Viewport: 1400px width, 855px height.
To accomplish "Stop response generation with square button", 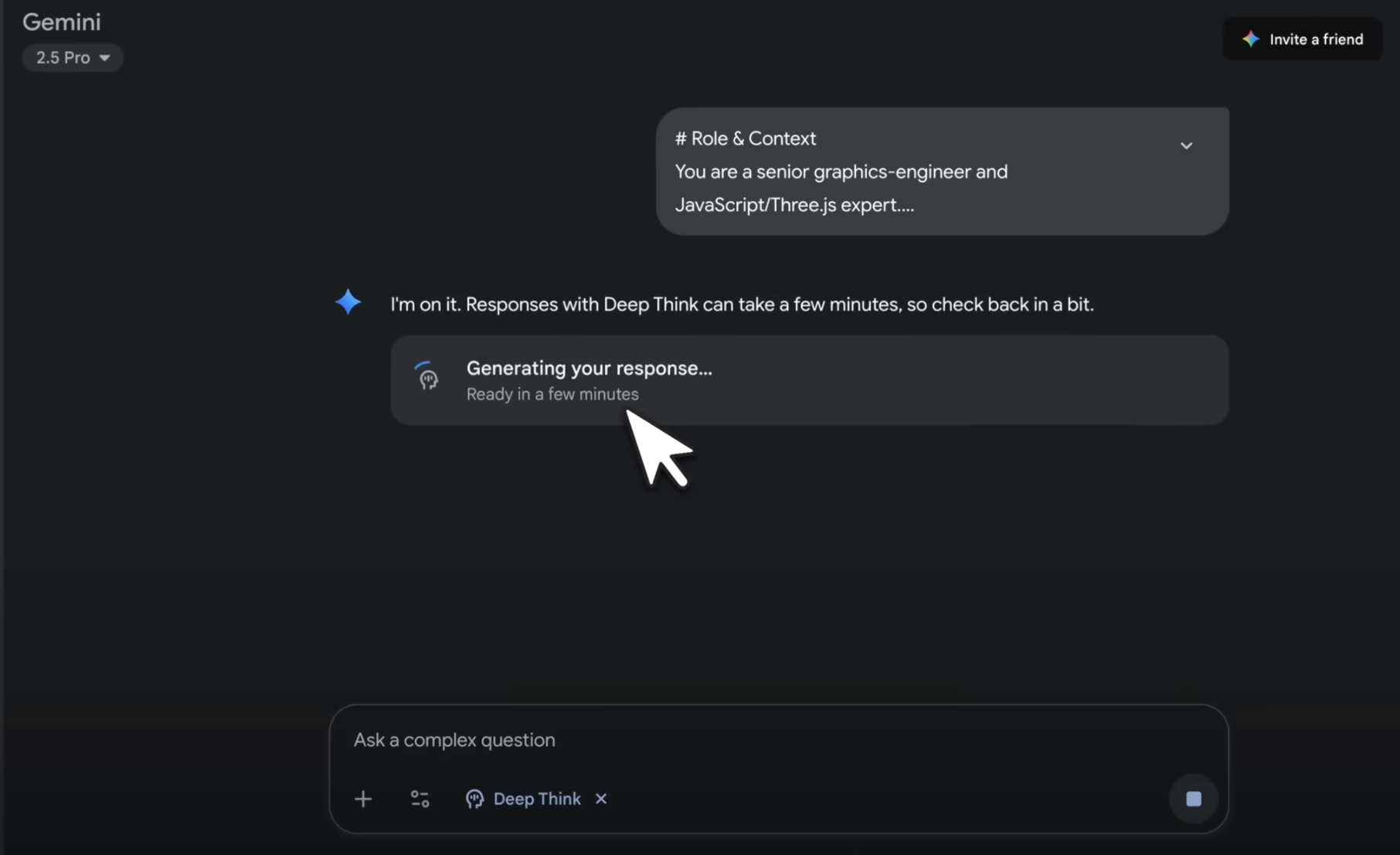I will coord(1193,799).
